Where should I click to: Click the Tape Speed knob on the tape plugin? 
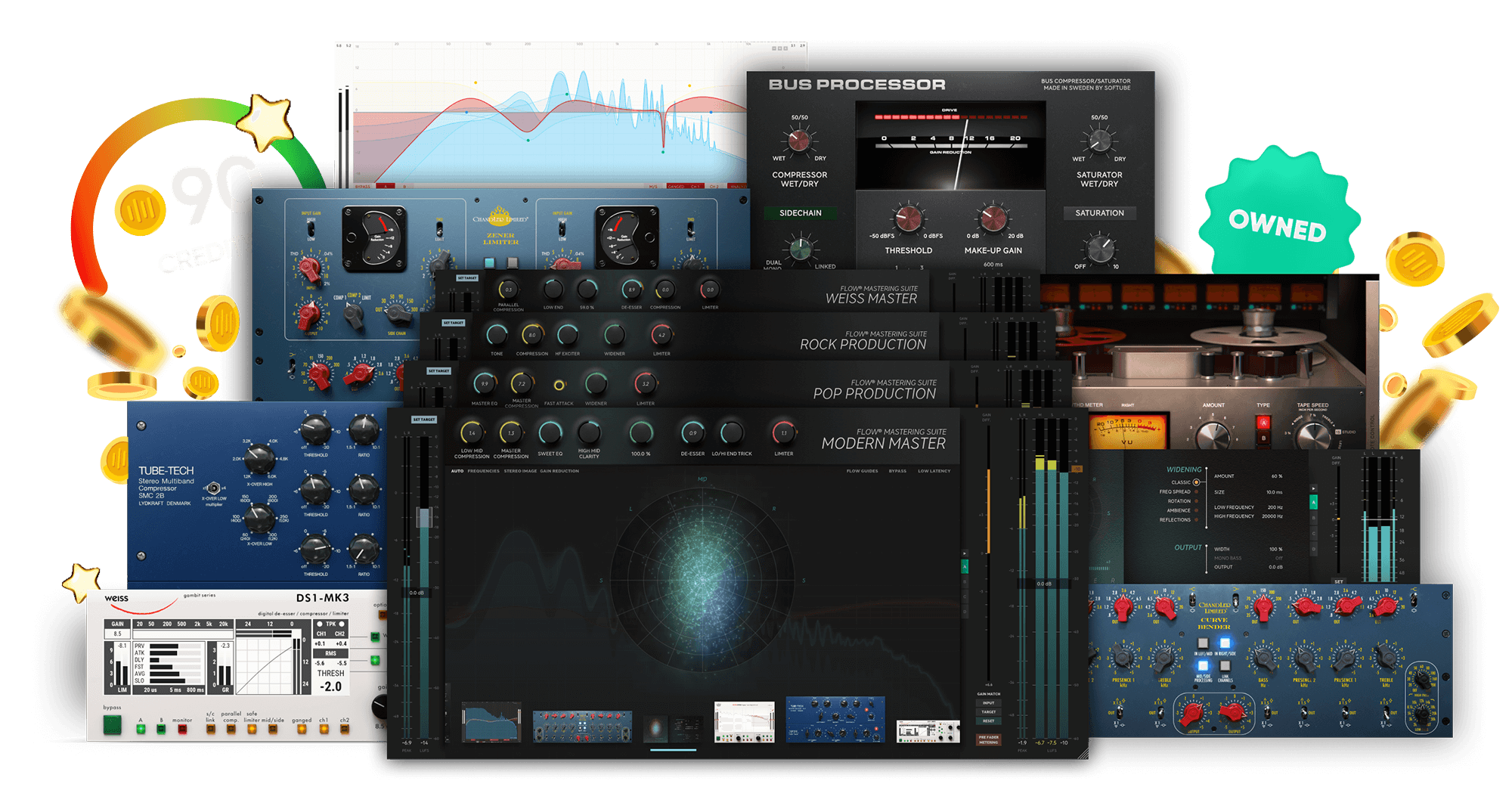point(1314,436)
